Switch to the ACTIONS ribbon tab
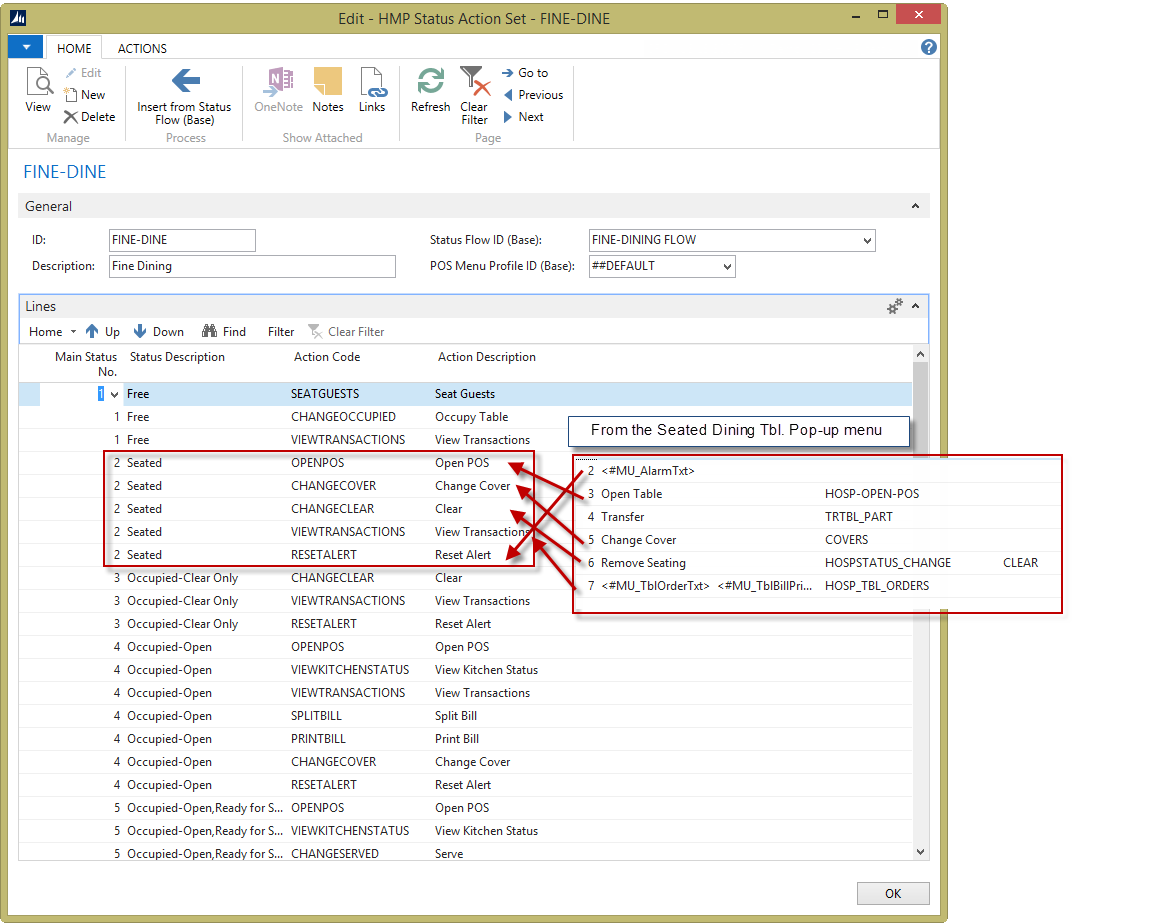 (x=142, y=48)
